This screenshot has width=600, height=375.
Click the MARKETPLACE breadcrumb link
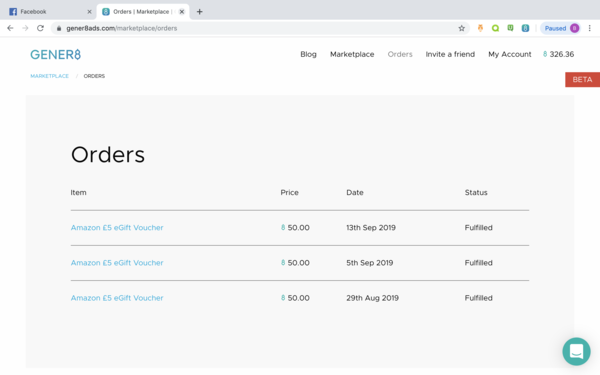point(49,76)
